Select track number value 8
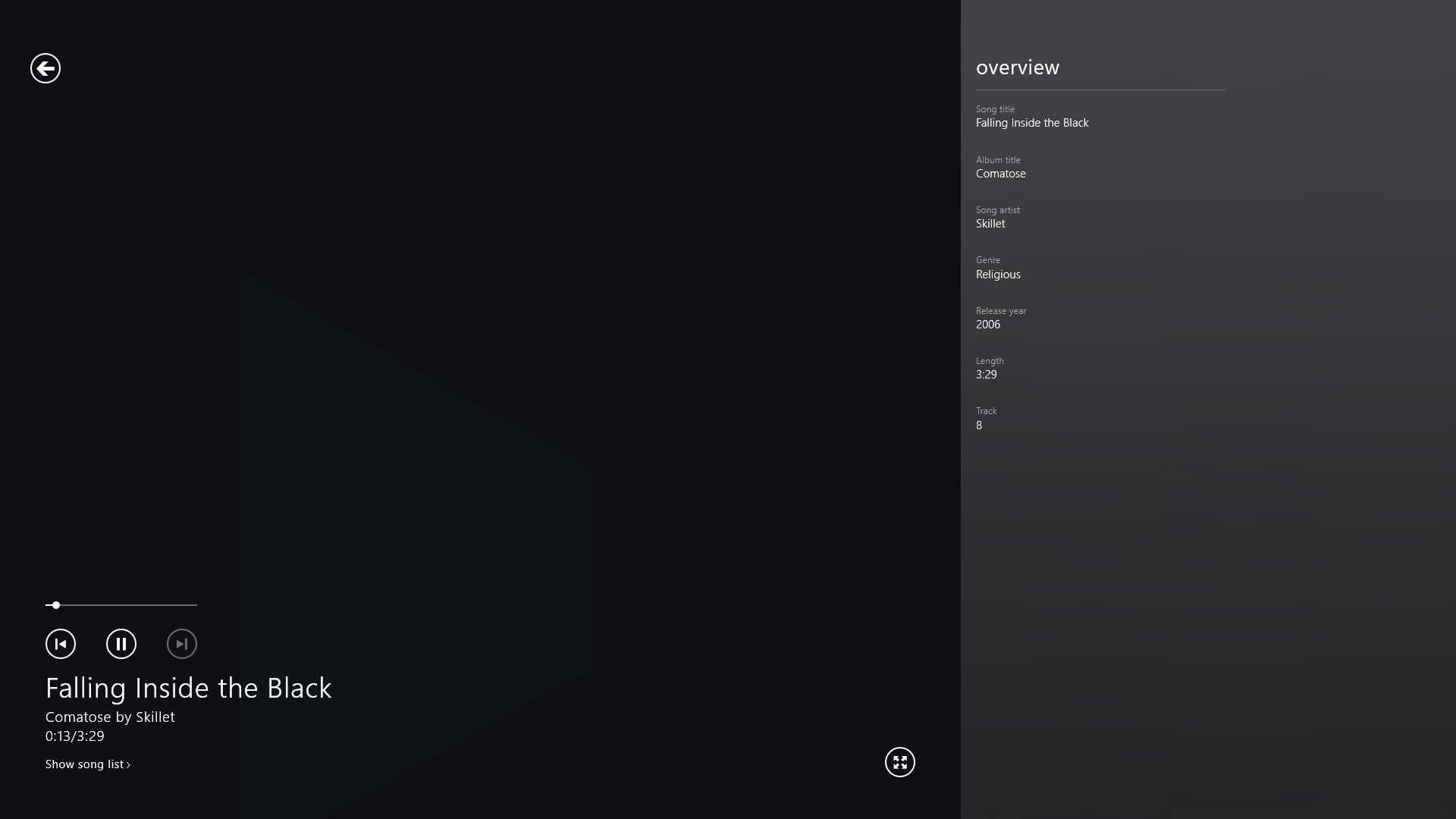The width and height of the screenshot is (1456, 819). [979, 425]
